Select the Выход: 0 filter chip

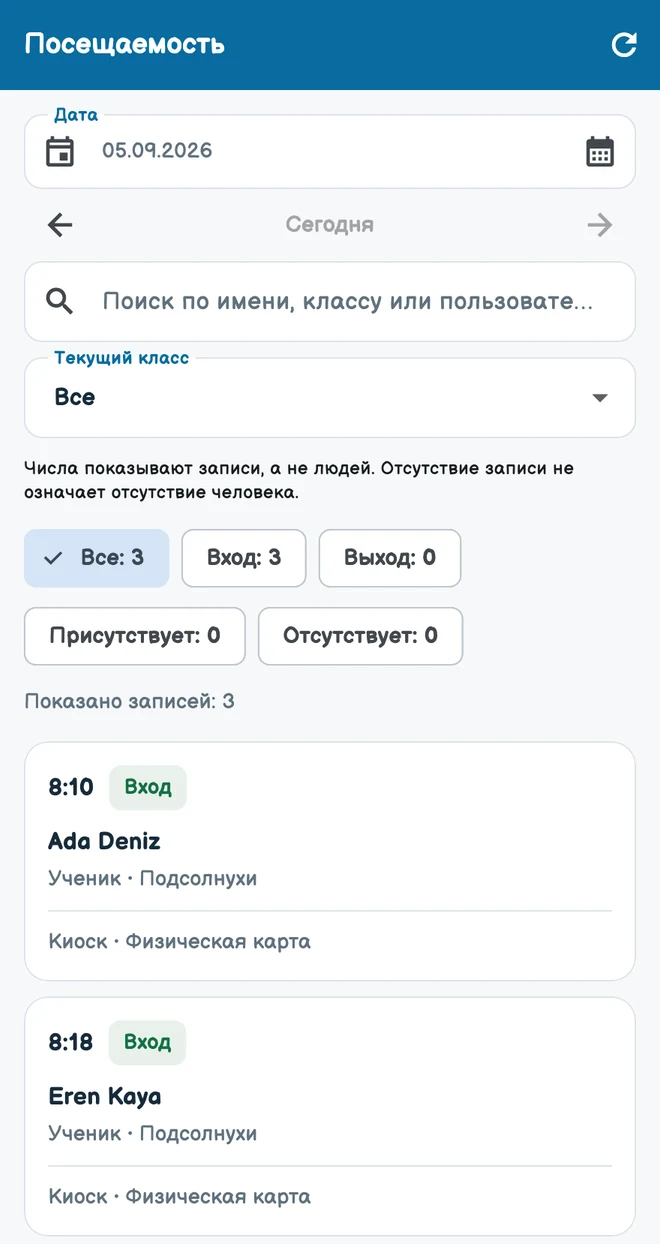390,558
